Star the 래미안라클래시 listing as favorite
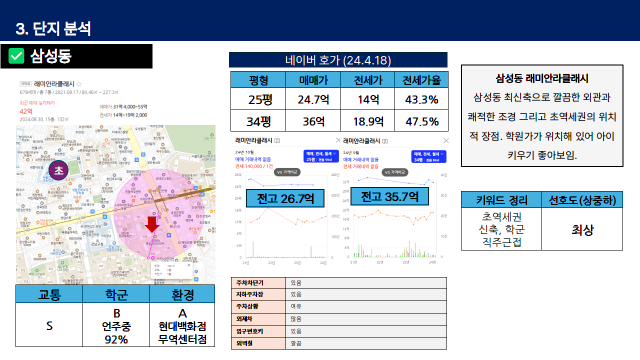This screenshot has width=640, height=360. 79,84
